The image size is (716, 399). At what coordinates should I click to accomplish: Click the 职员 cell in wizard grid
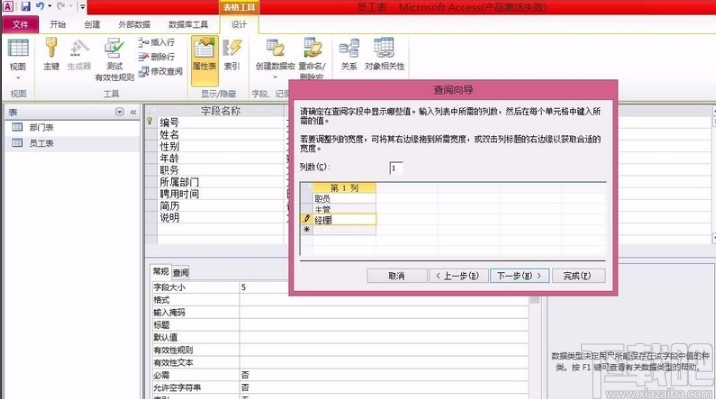point(344,199)
